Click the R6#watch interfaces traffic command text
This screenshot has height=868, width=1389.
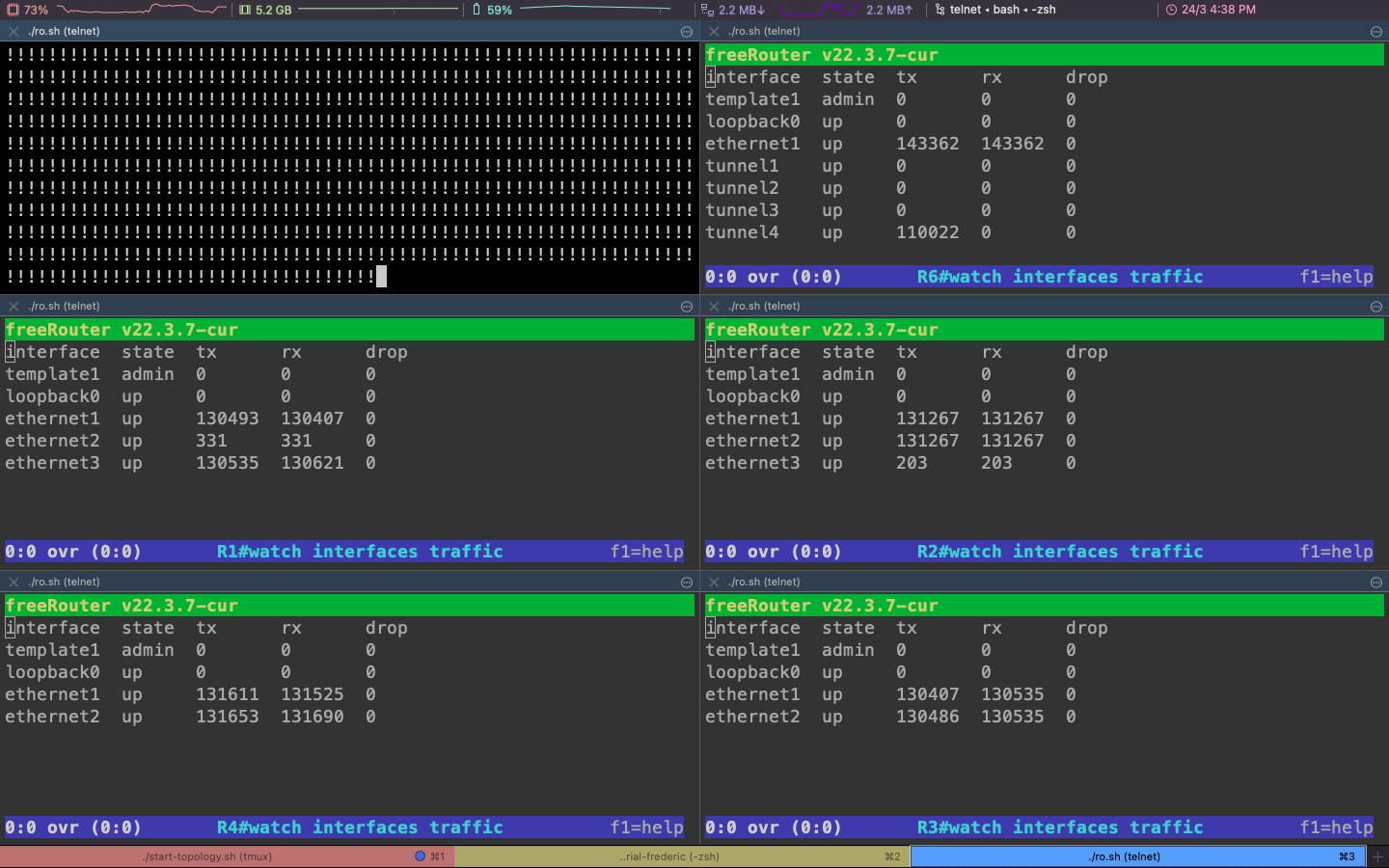tap(1059, 277)
